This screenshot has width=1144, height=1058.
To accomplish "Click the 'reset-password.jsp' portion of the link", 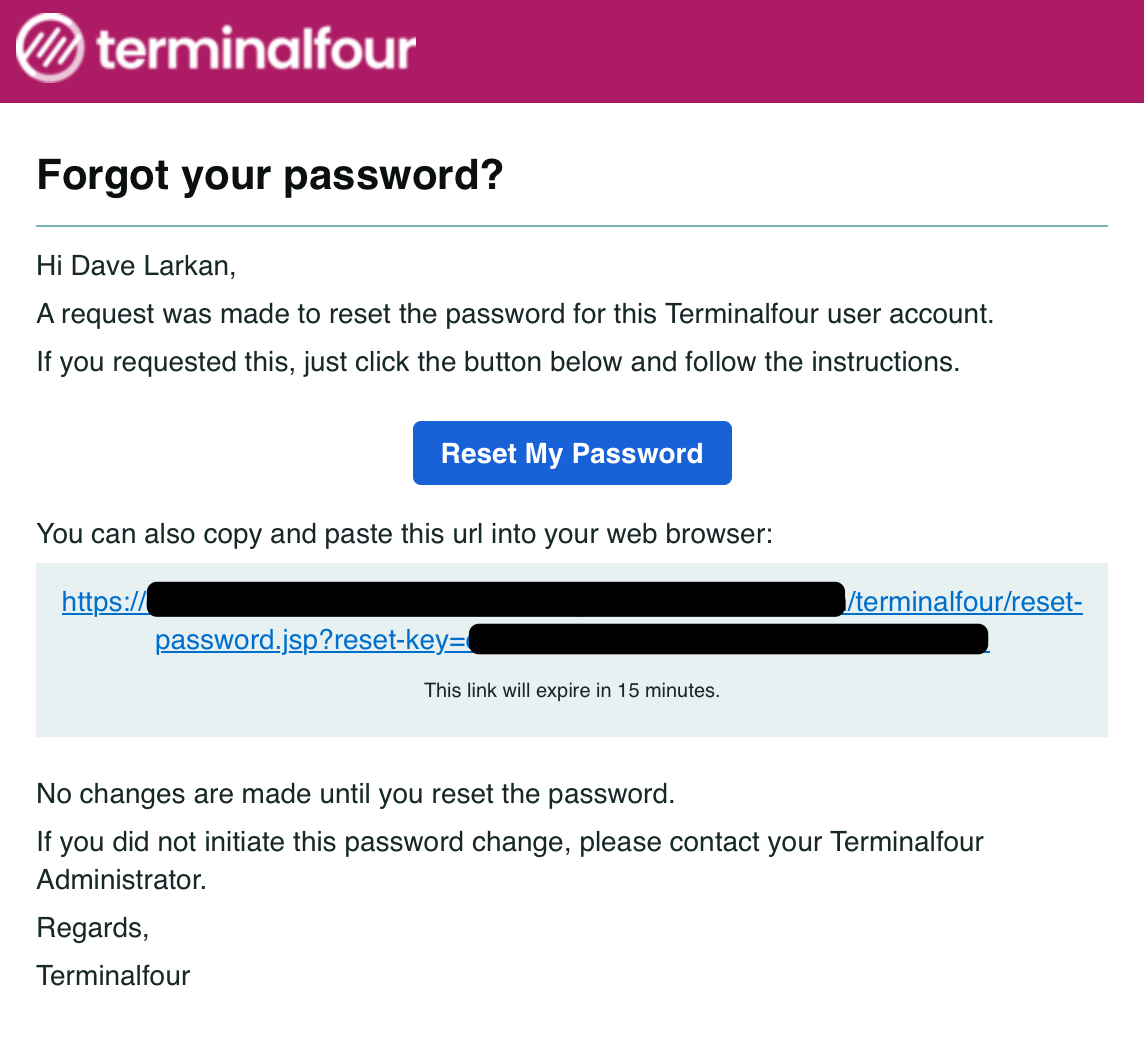I will click(x=240, y=639).
